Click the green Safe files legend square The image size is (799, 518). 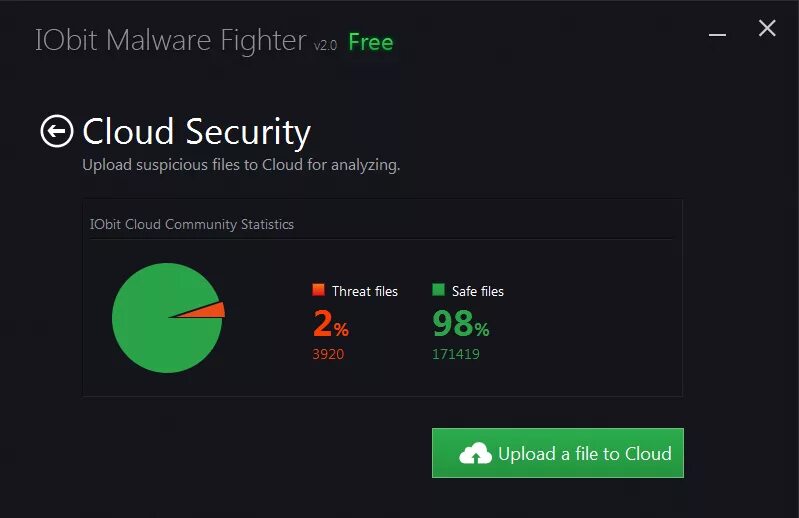(x=438, y=290)
